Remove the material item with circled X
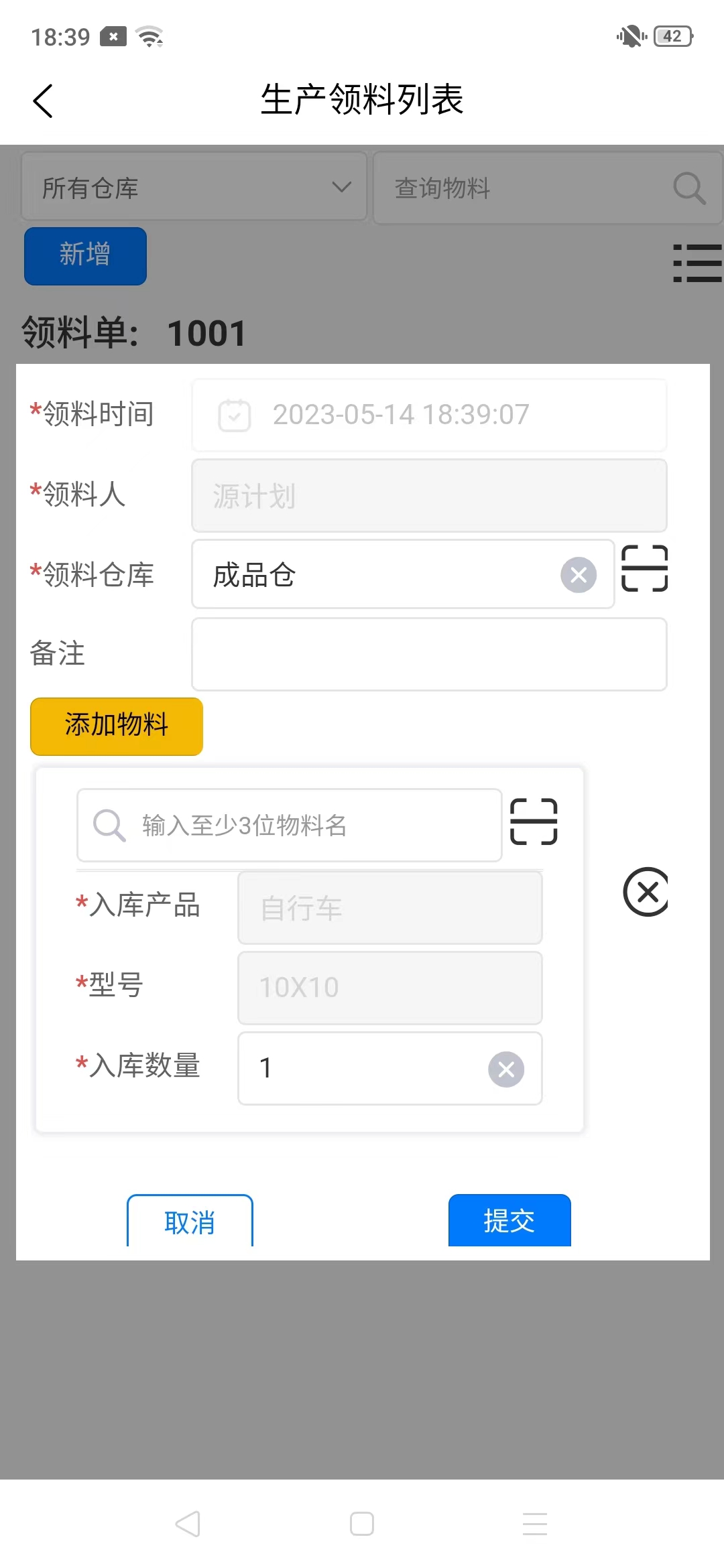724x1568 pixels. [x=646, y=892]
